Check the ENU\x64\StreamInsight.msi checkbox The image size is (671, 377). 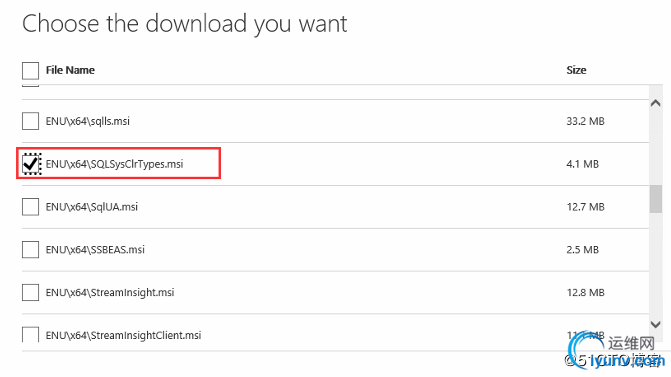(30, 292)
